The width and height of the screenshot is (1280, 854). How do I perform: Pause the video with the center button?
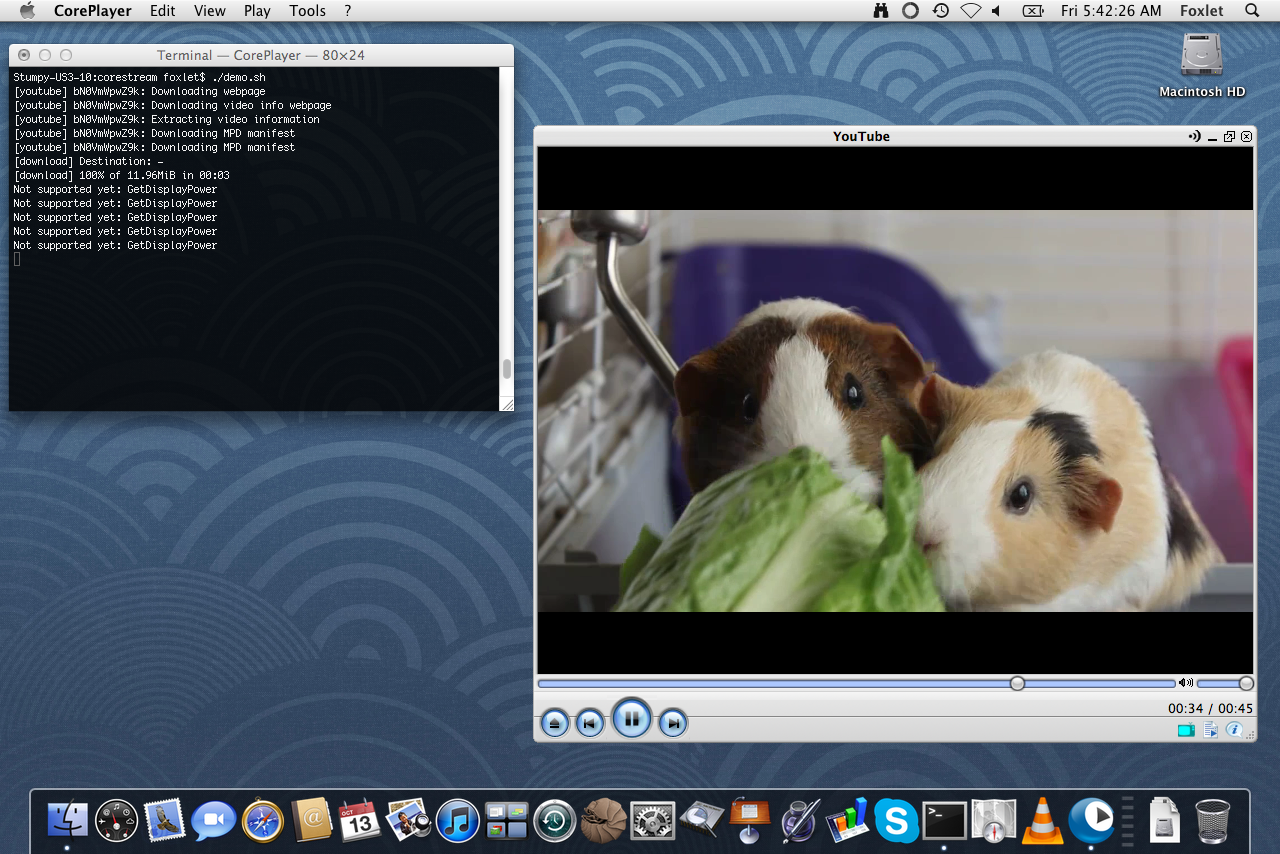pyautogui.click(x=632, y=718)
